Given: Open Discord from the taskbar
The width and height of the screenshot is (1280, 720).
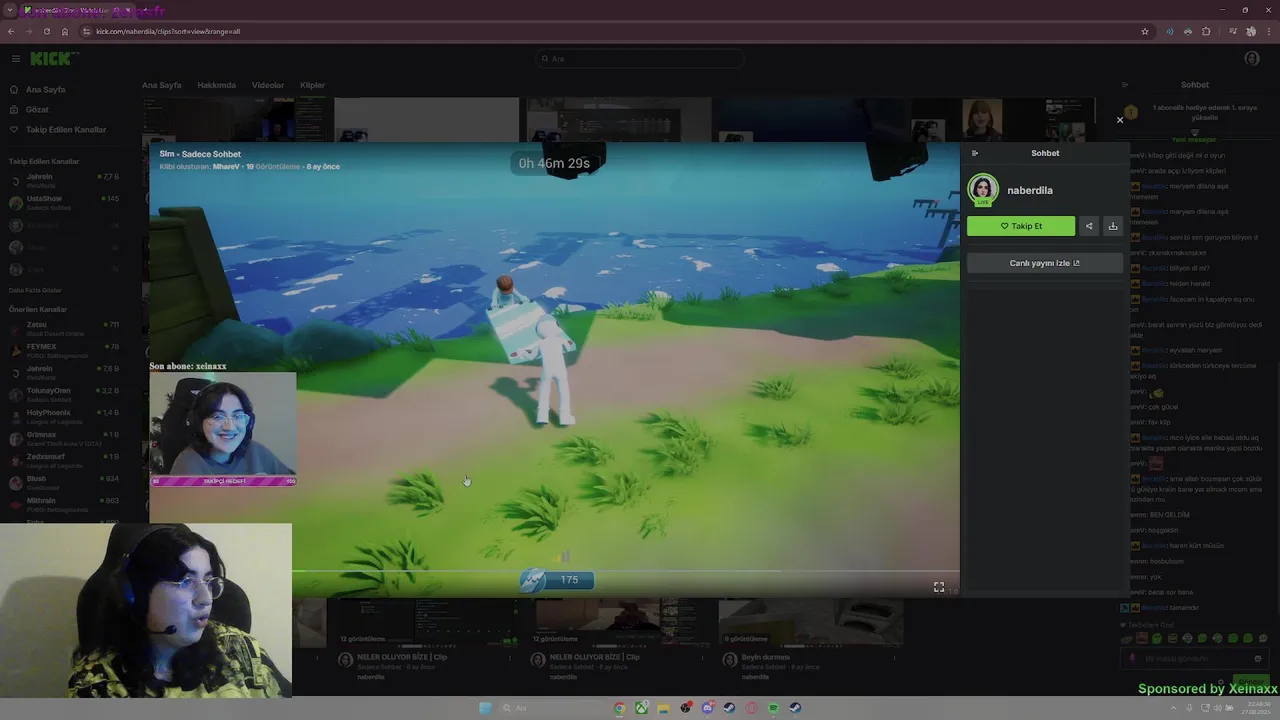Looking at the screenshot, I should [707, 708].
